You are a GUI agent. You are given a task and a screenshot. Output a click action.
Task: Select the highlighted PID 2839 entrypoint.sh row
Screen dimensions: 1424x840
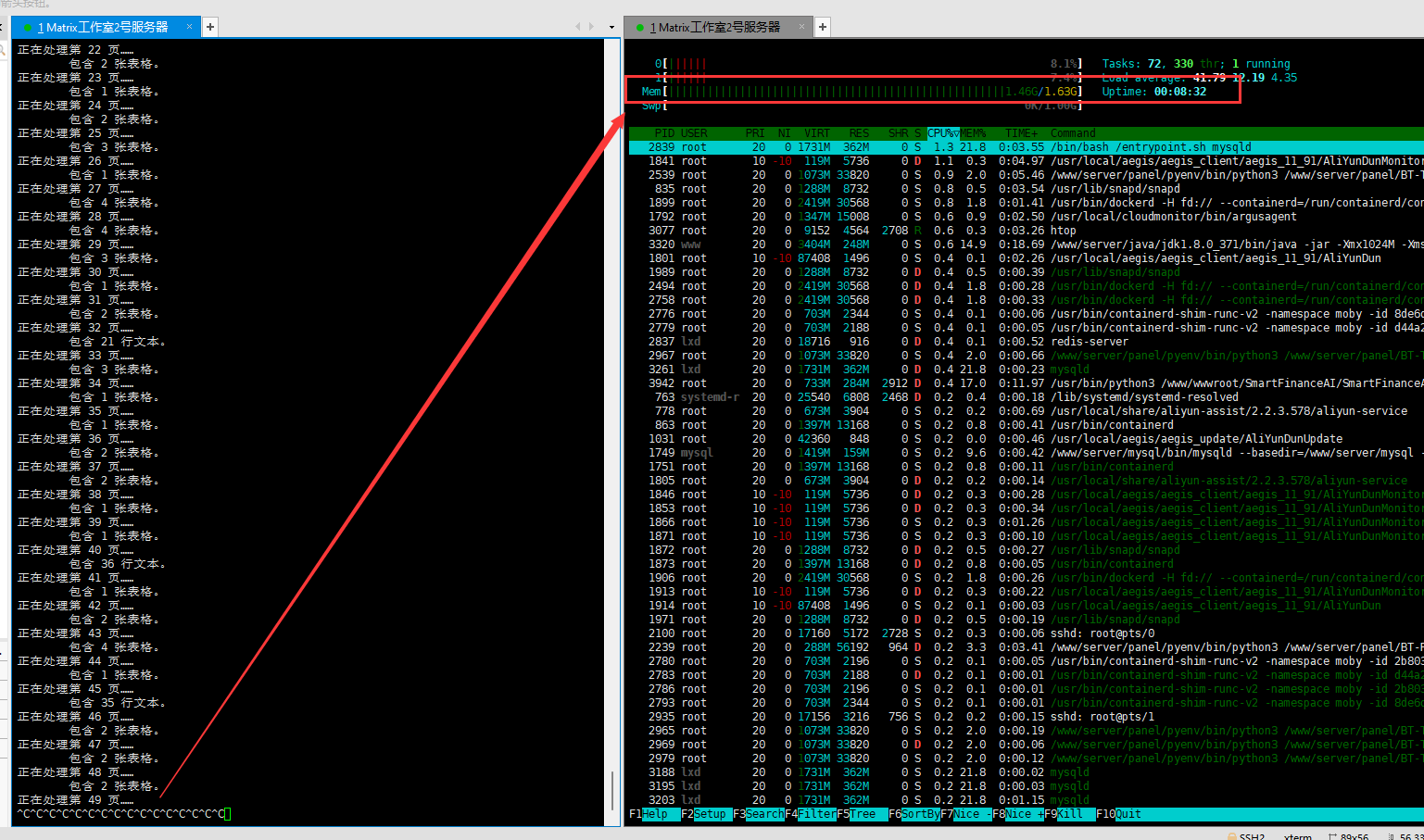click(1026, 147)
